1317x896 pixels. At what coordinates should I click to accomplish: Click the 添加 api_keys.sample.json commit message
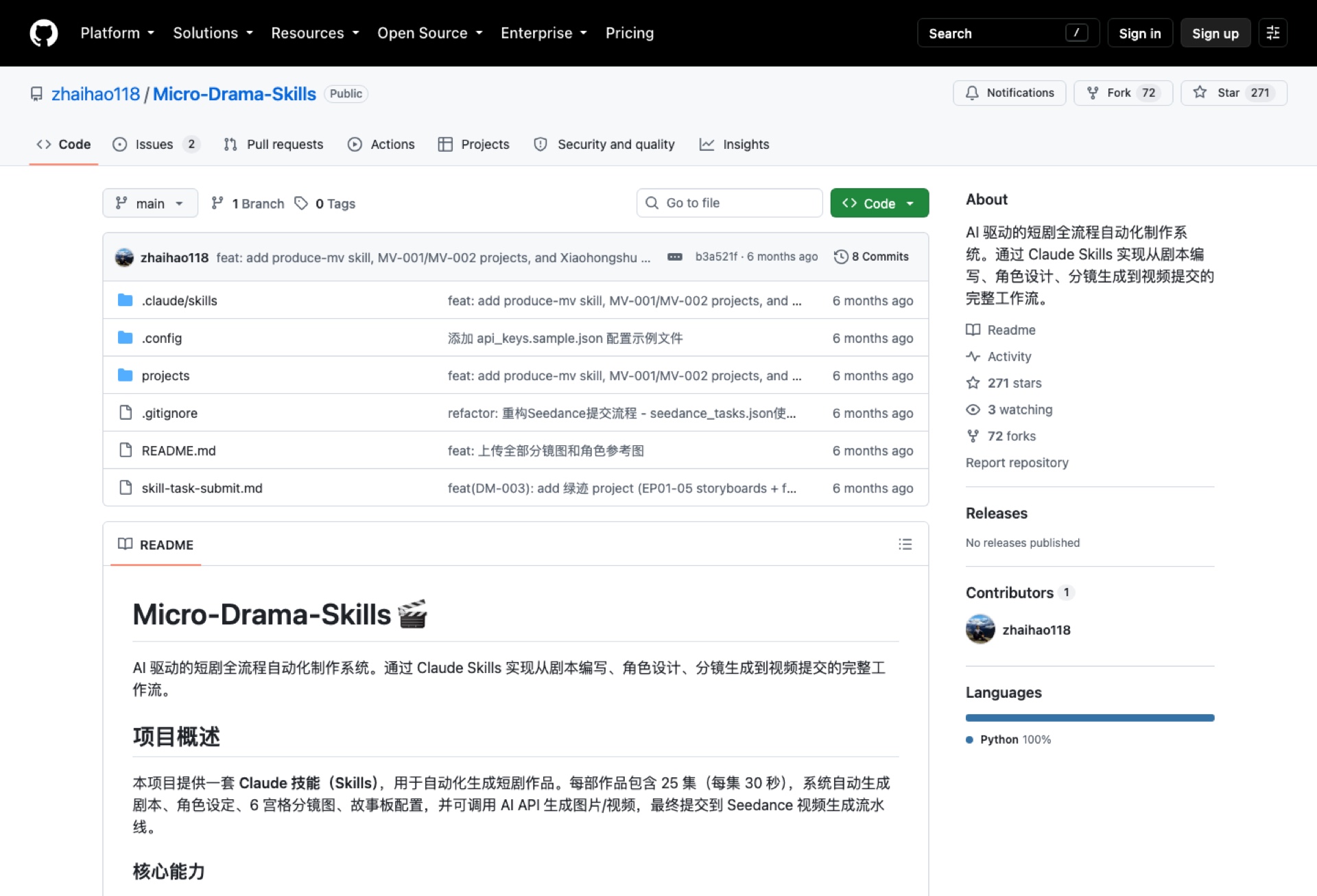pyautogui.click(x=565, y=338)
